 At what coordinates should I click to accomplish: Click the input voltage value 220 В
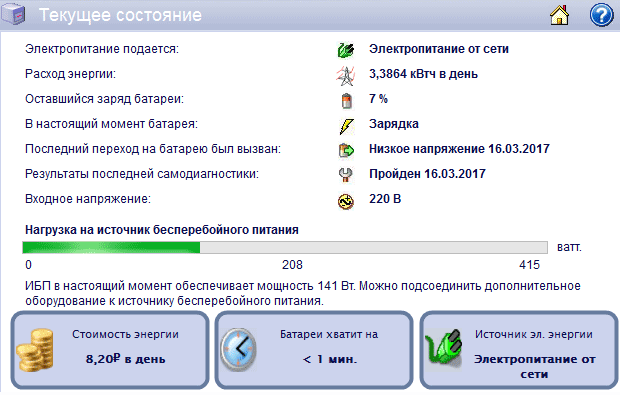tap(385, 199)
